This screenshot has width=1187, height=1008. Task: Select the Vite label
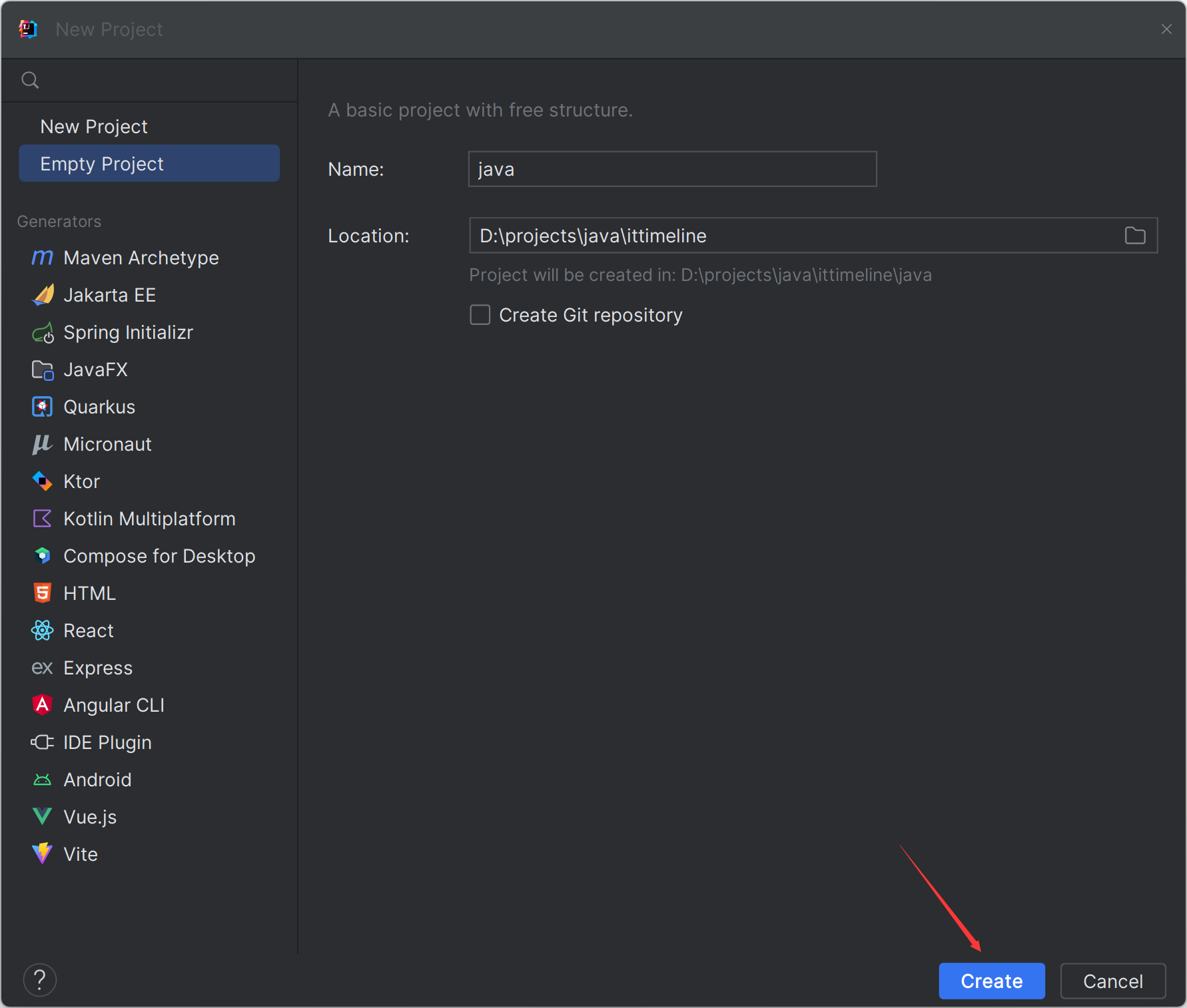pos(81,854)
